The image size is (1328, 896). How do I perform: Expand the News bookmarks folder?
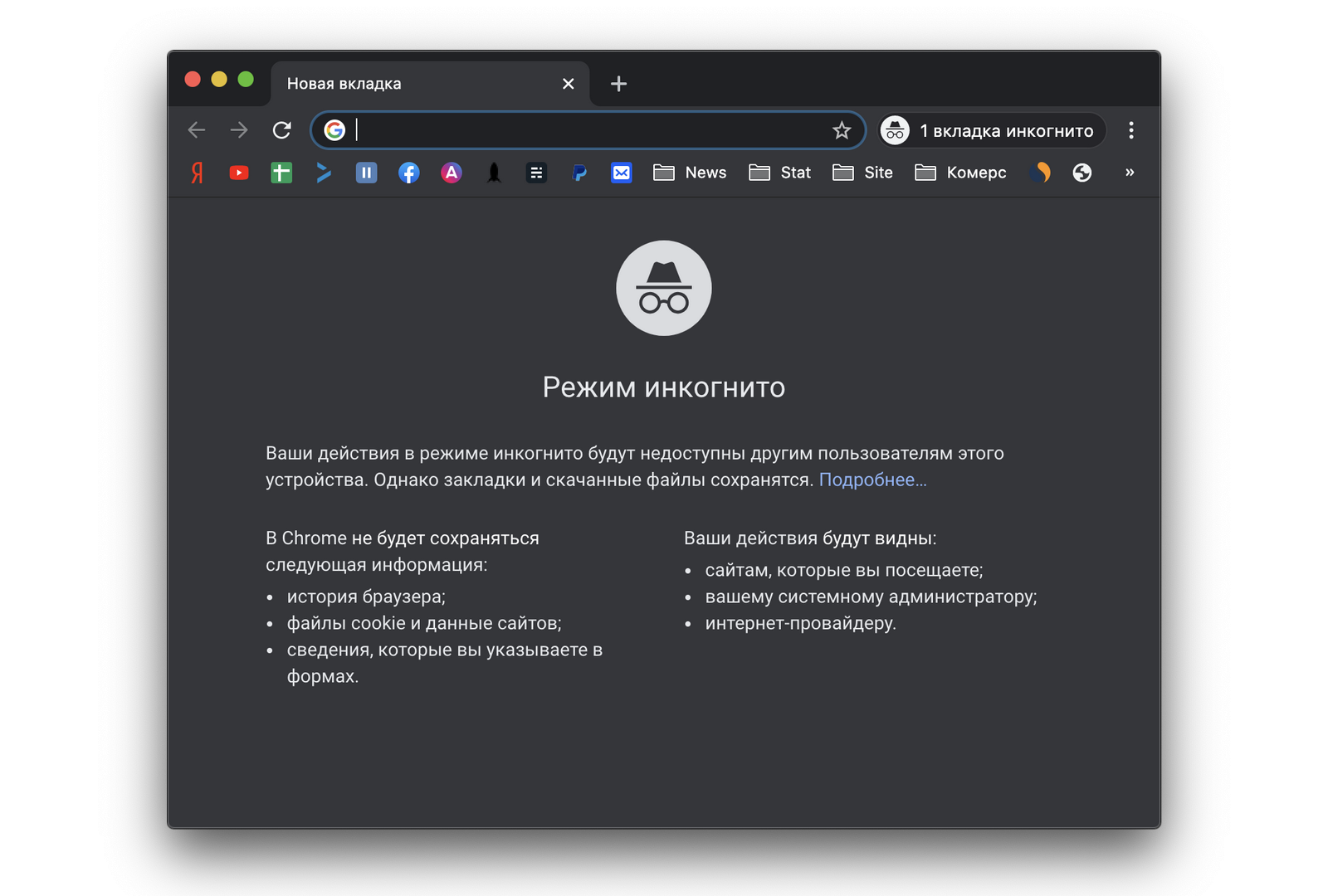coord(690,173)
